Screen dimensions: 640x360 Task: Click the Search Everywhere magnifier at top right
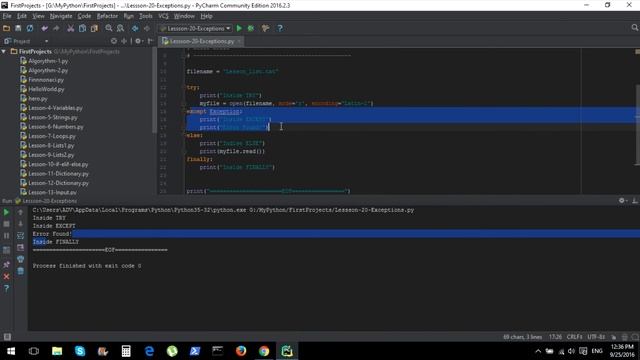(634, 28)
